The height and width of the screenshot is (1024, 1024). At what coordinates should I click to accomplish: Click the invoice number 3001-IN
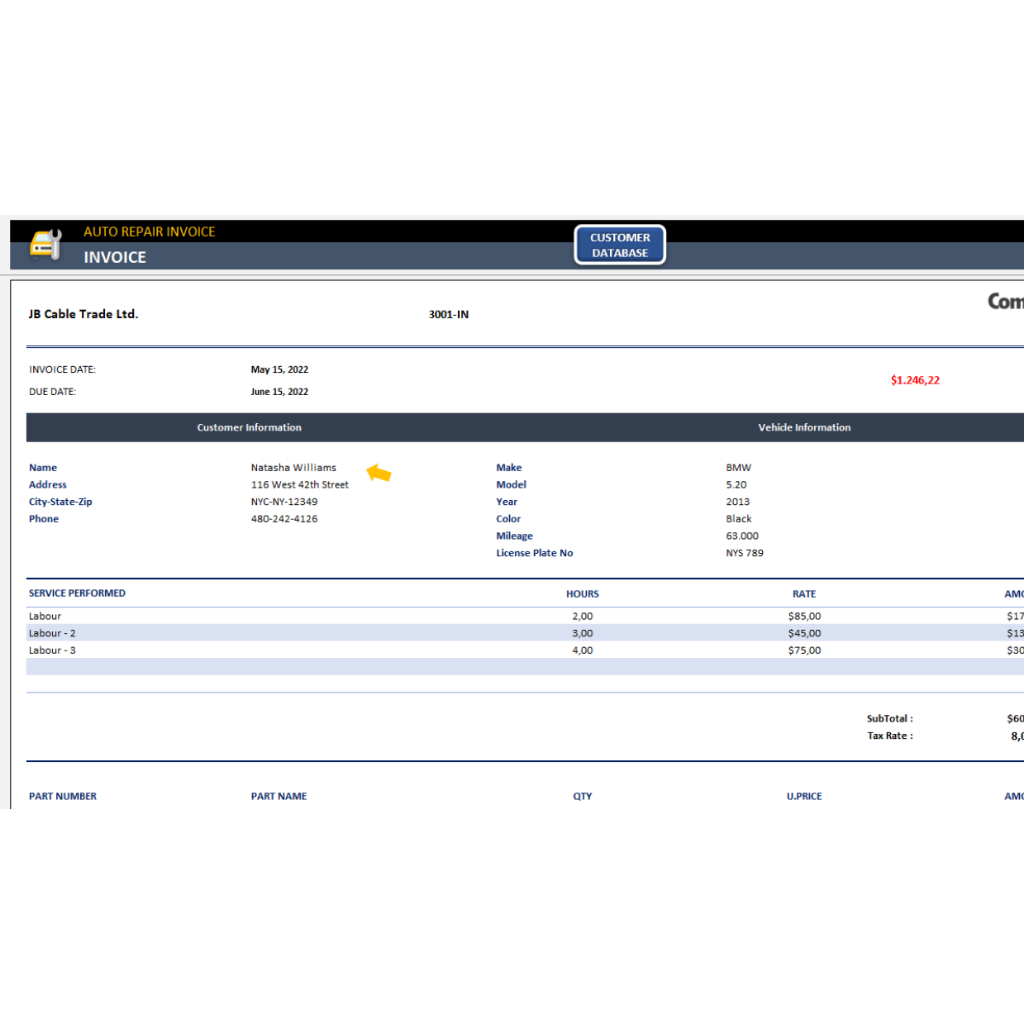pos(446,314)
